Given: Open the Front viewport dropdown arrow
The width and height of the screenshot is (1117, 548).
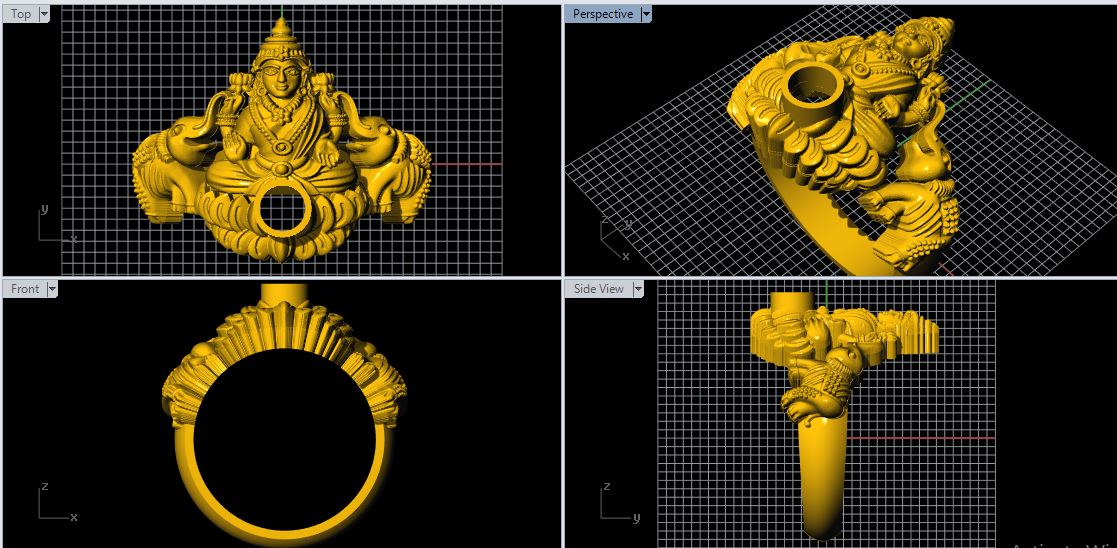Looking at the screenshot, I should coord(52,289).
